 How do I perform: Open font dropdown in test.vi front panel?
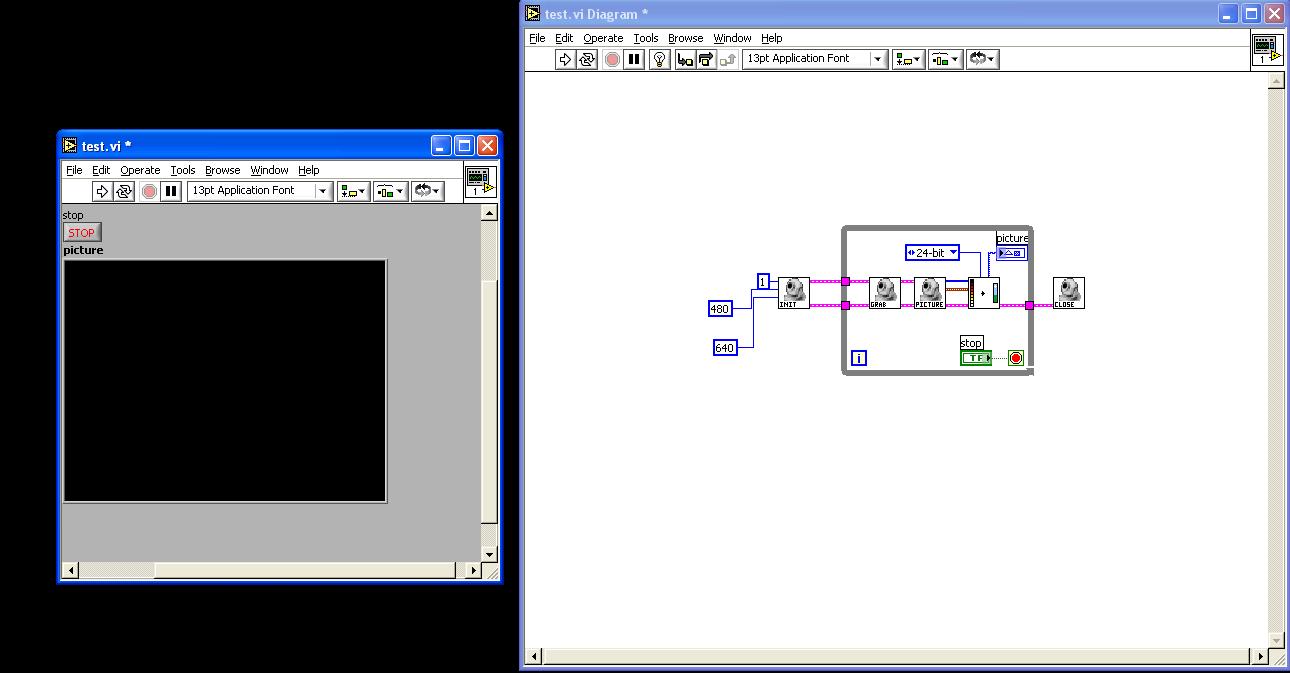[x=260, y=191]
